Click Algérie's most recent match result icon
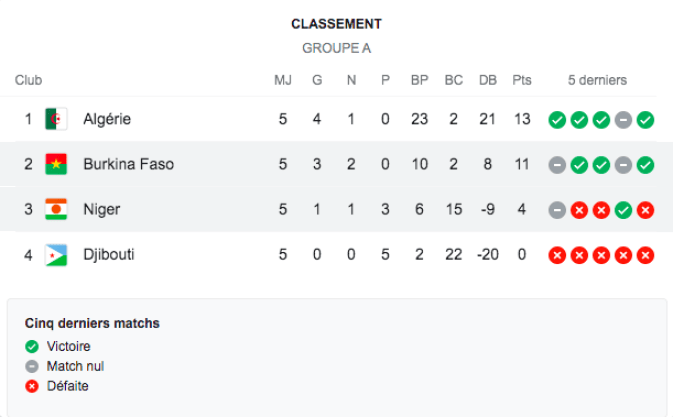The height and width of the screenshot is (417, 673). tap(646, 120)
